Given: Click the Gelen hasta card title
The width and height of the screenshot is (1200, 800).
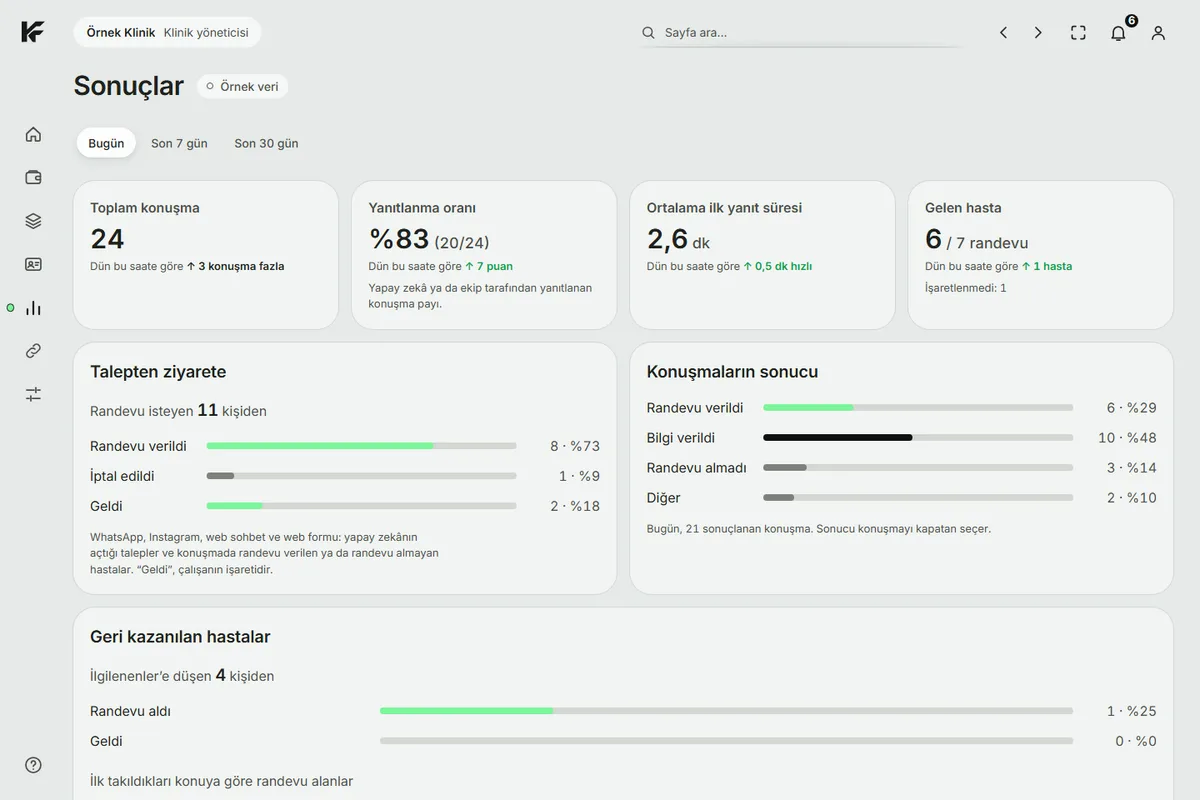Looking at the screenshot, I should pyautogui.click(x=963, y=208).
